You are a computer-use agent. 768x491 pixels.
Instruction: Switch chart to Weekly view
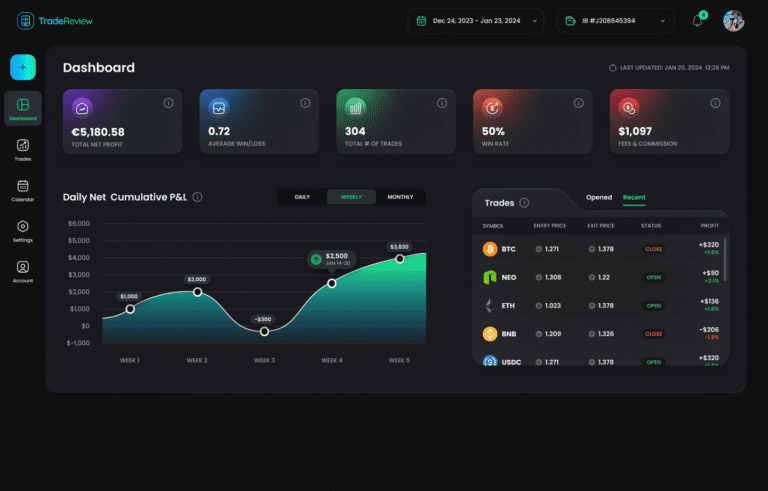coord(351,197)
